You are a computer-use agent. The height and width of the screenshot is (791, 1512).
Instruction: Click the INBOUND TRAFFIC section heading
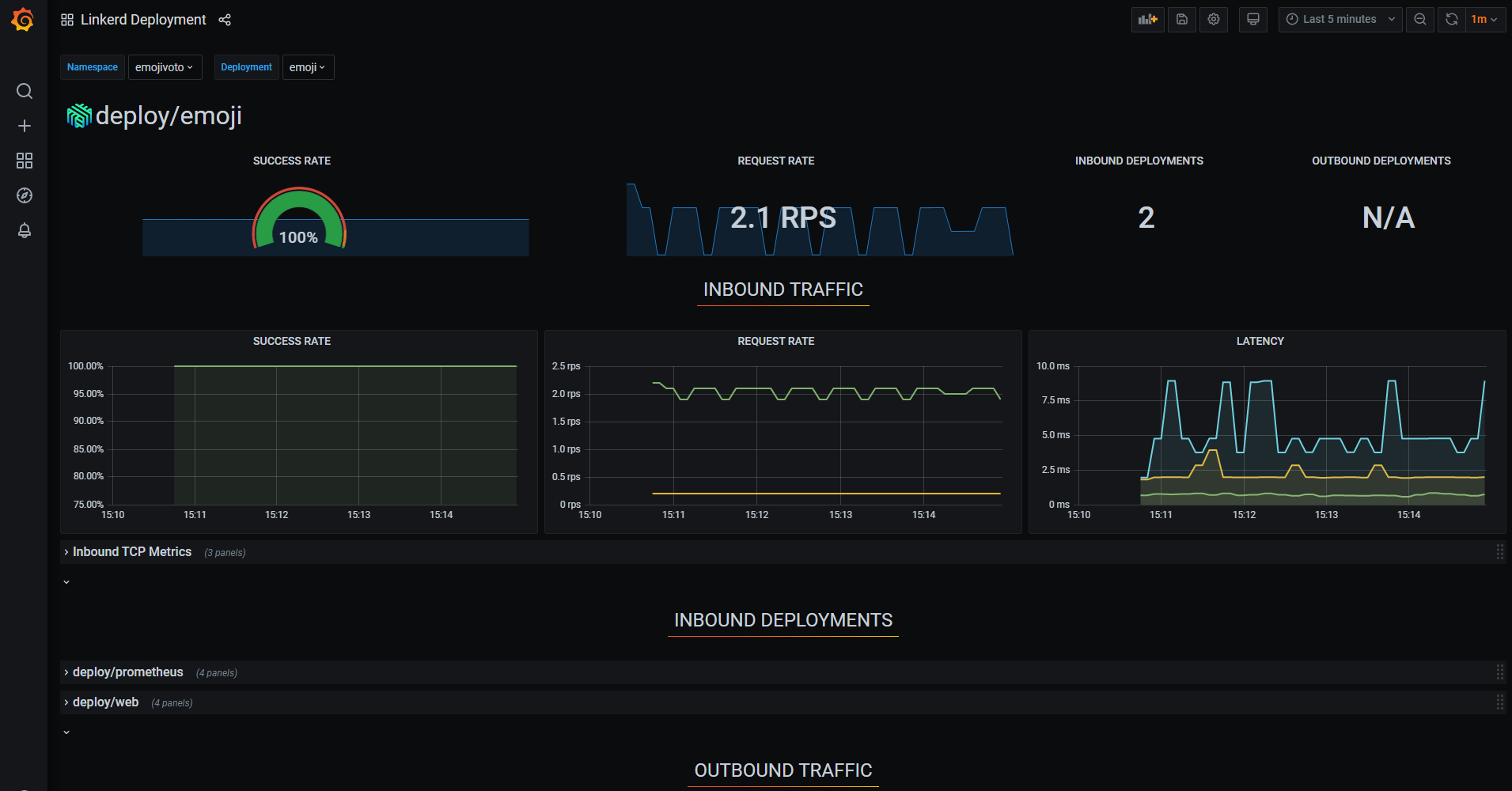(x=783, y=290)
